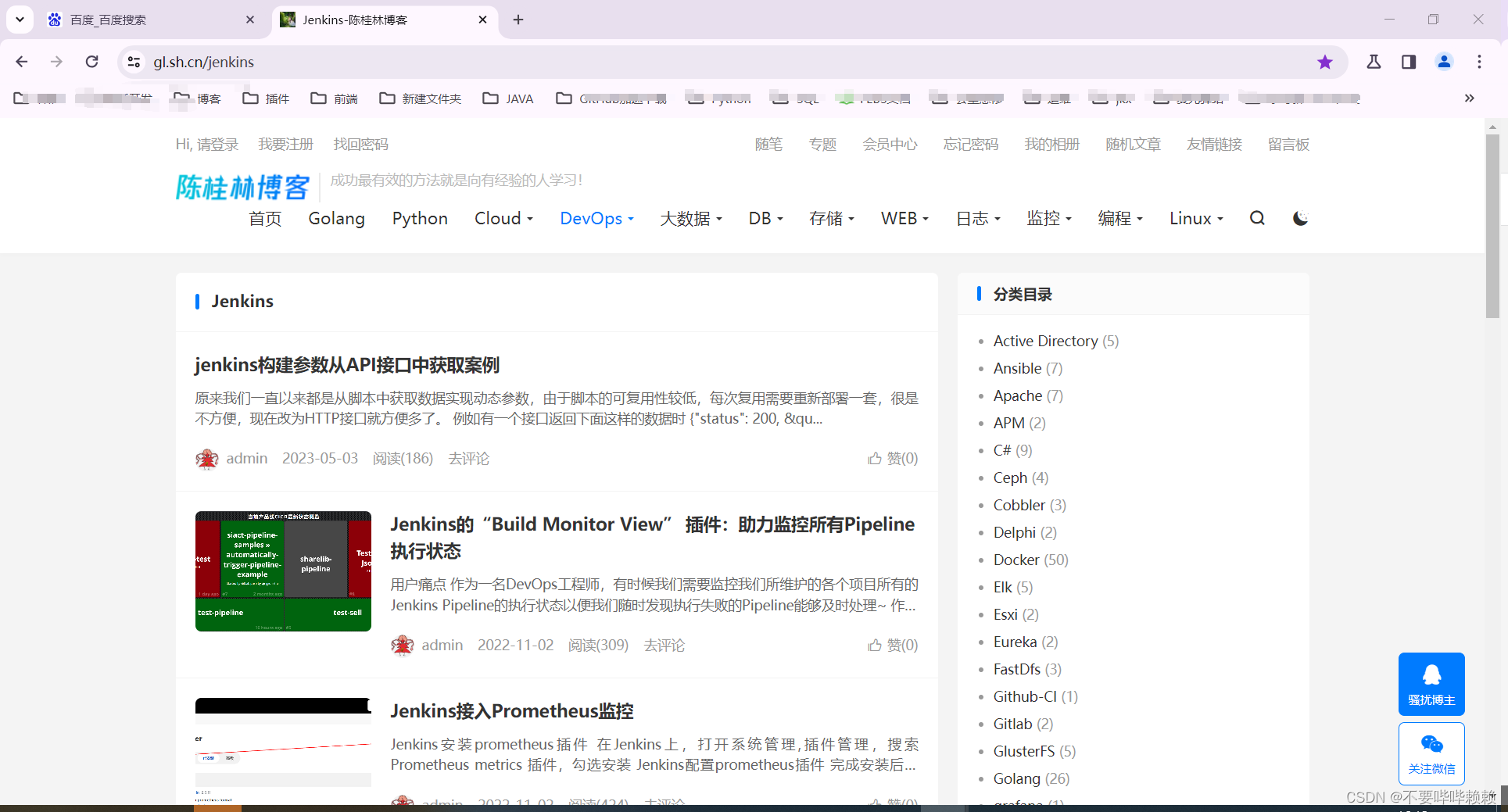Screen dimensions: 1508x812
Task: Expand the Linux dropdown menu
Action: pos(1196,219)
